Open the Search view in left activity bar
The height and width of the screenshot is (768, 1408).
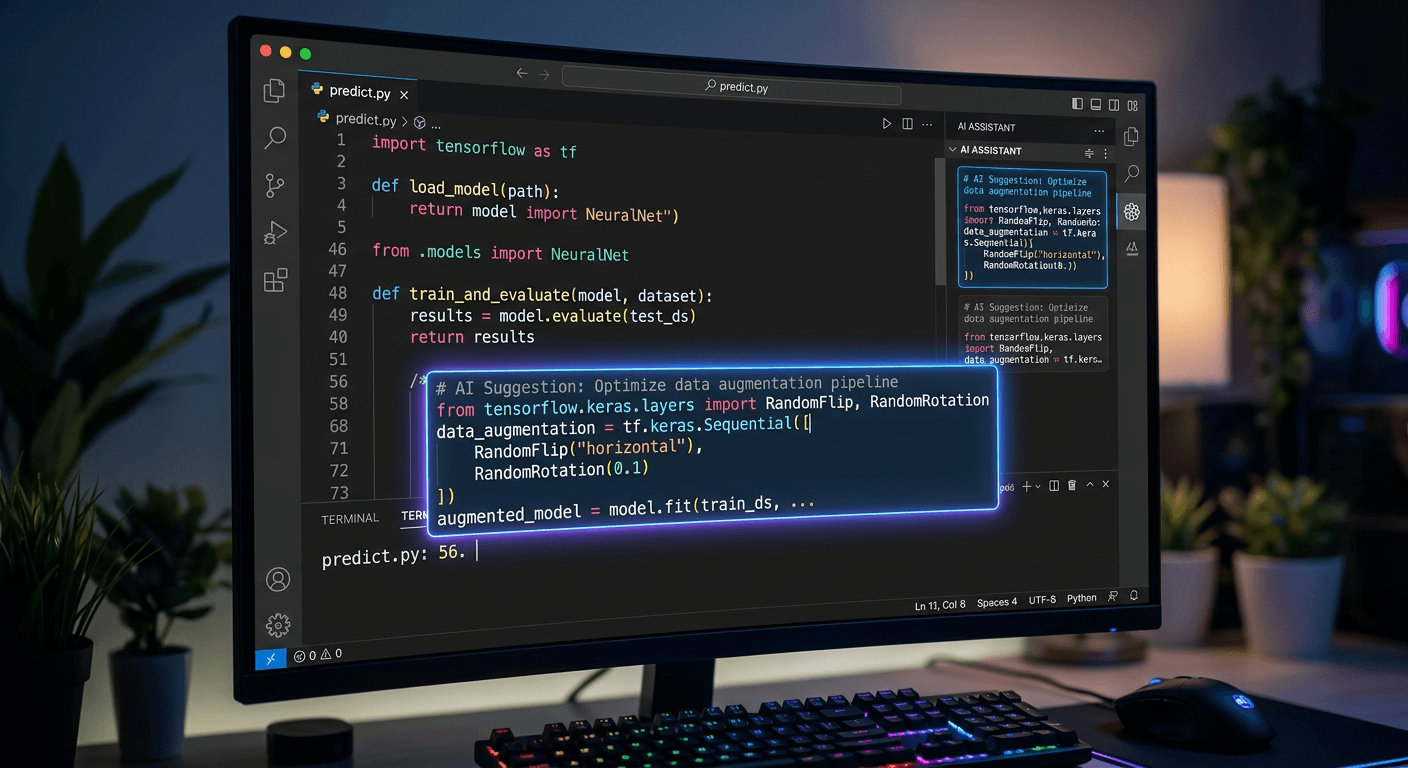tap(275, 138)
